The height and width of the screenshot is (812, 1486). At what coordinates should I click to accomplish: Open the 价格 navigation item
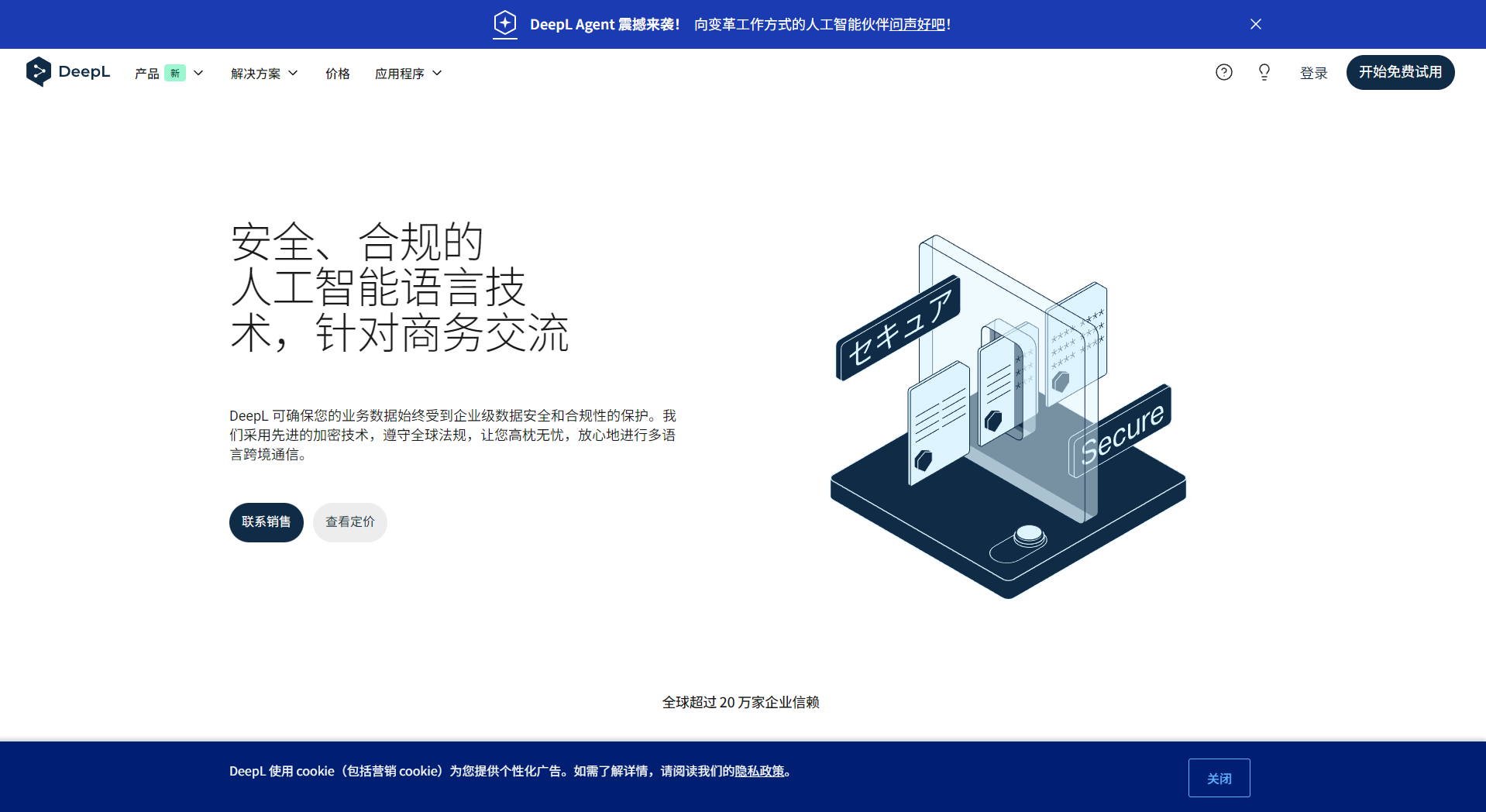(x=337, y=73)
